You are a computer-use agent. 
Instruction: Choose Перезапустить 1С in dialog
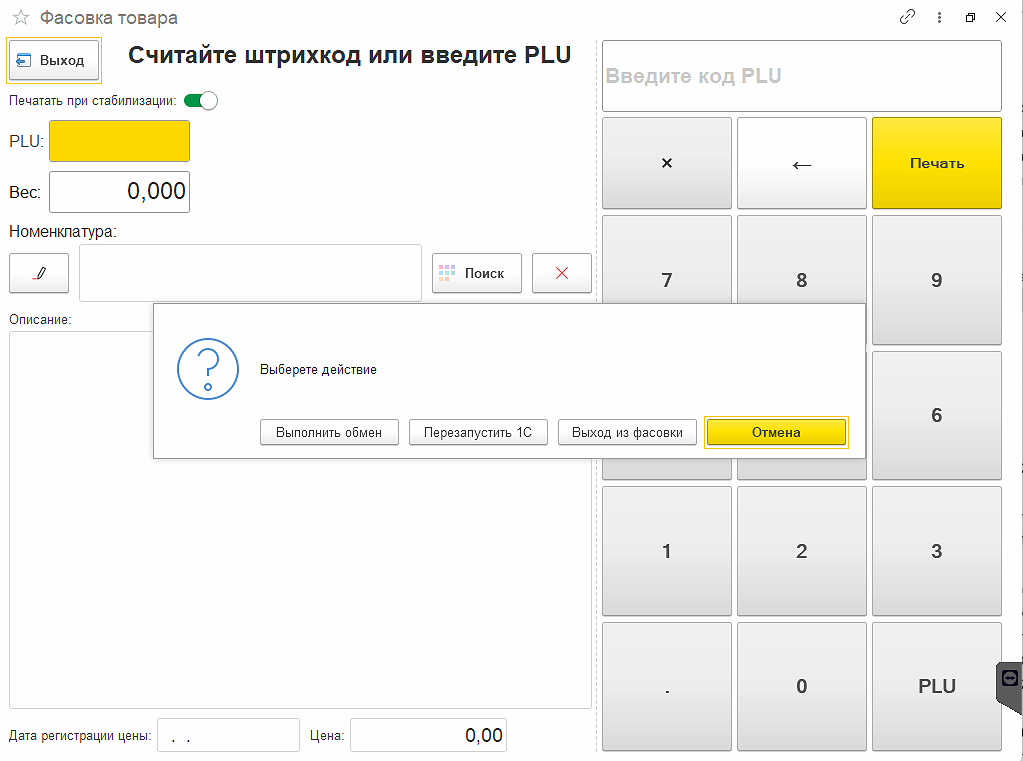click(x=478, y=432)
